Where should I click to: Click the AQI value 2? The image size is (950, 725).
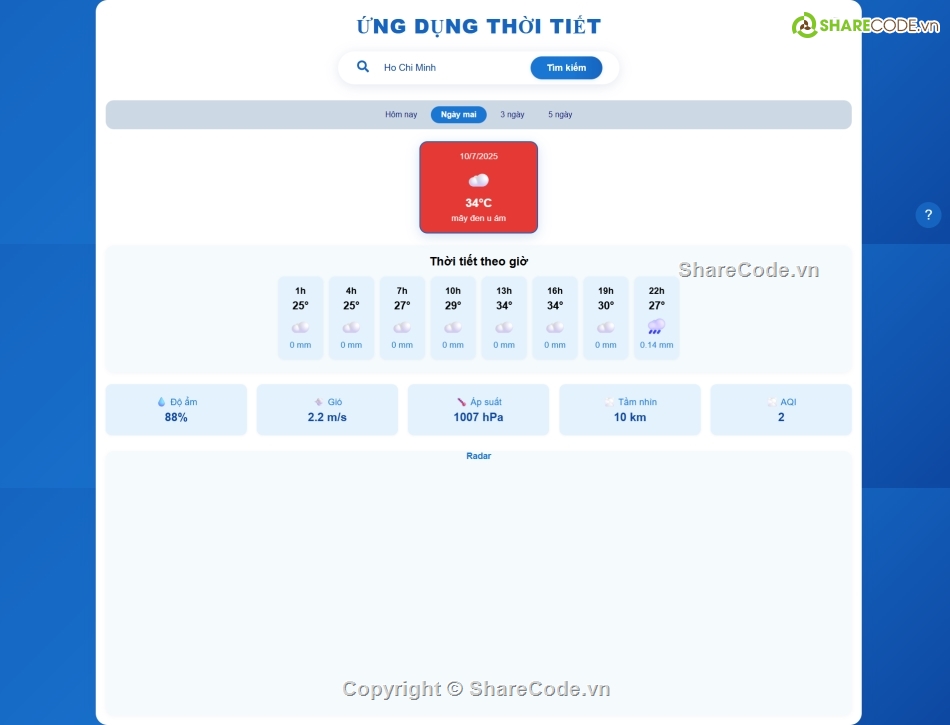click(781, 417)
